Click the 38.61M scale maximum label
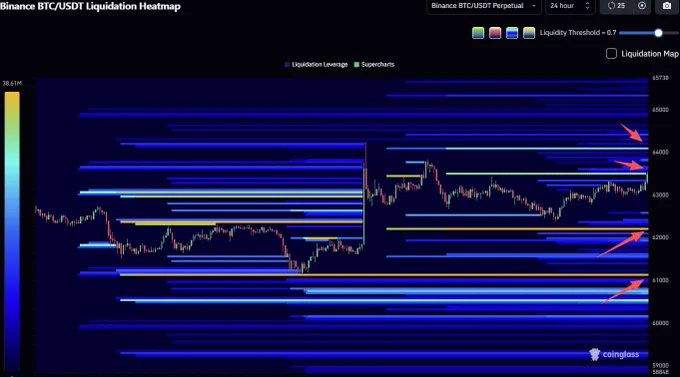 pos(12,83)
